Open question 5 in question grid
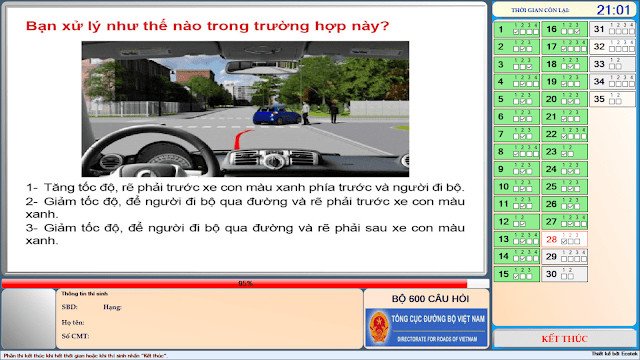The width and height of the screenshot is (640, 360). coord(517,99)
